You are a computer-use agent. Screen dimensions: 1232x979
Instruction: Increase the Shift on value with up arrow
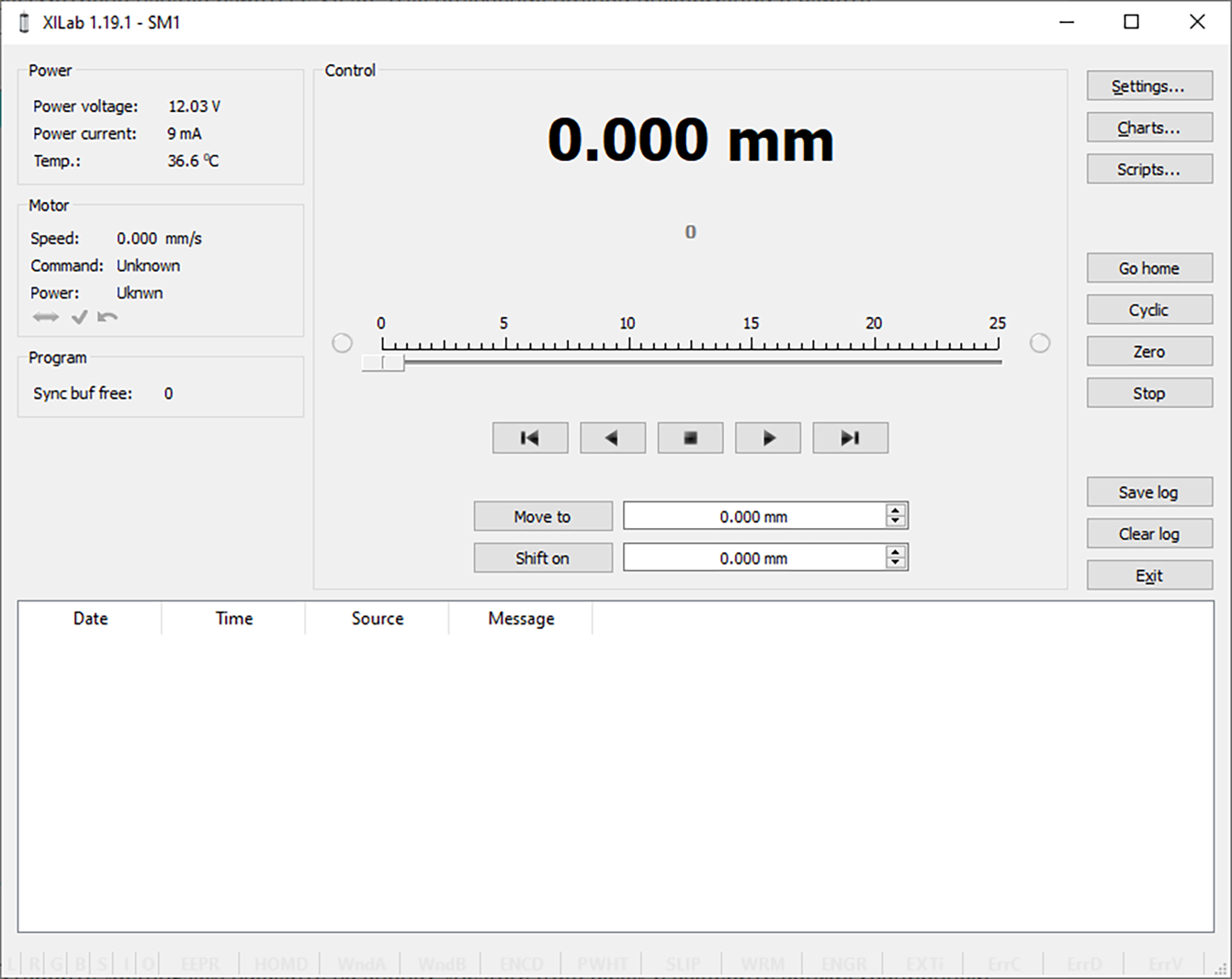[896, 551]
